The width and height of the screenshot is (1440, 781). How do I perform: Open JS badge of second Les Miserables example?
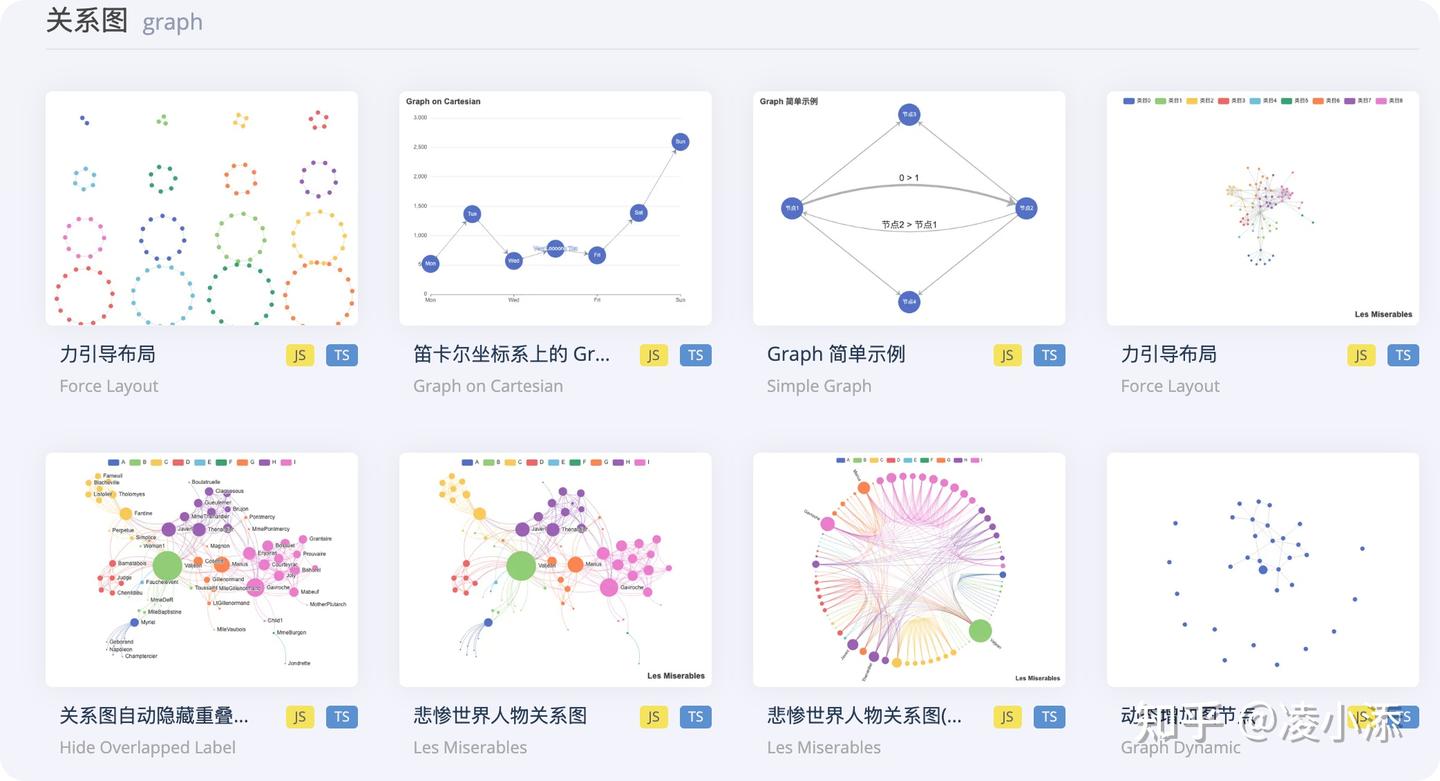point(1008,717)
